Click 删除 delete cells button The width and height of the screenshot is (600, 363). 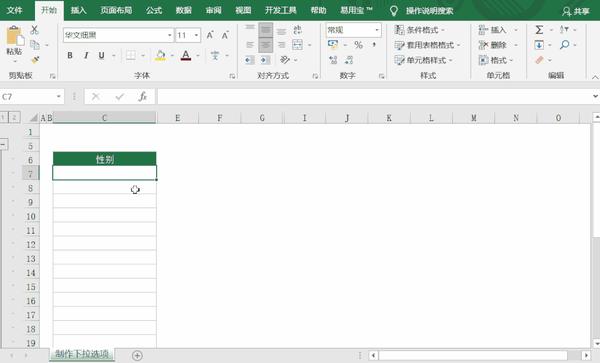(x=493, y=45)
